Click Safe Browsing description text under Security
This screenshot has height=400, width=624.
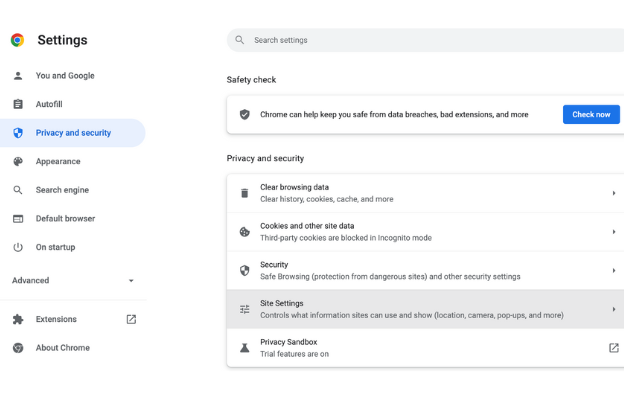[390, 277]
